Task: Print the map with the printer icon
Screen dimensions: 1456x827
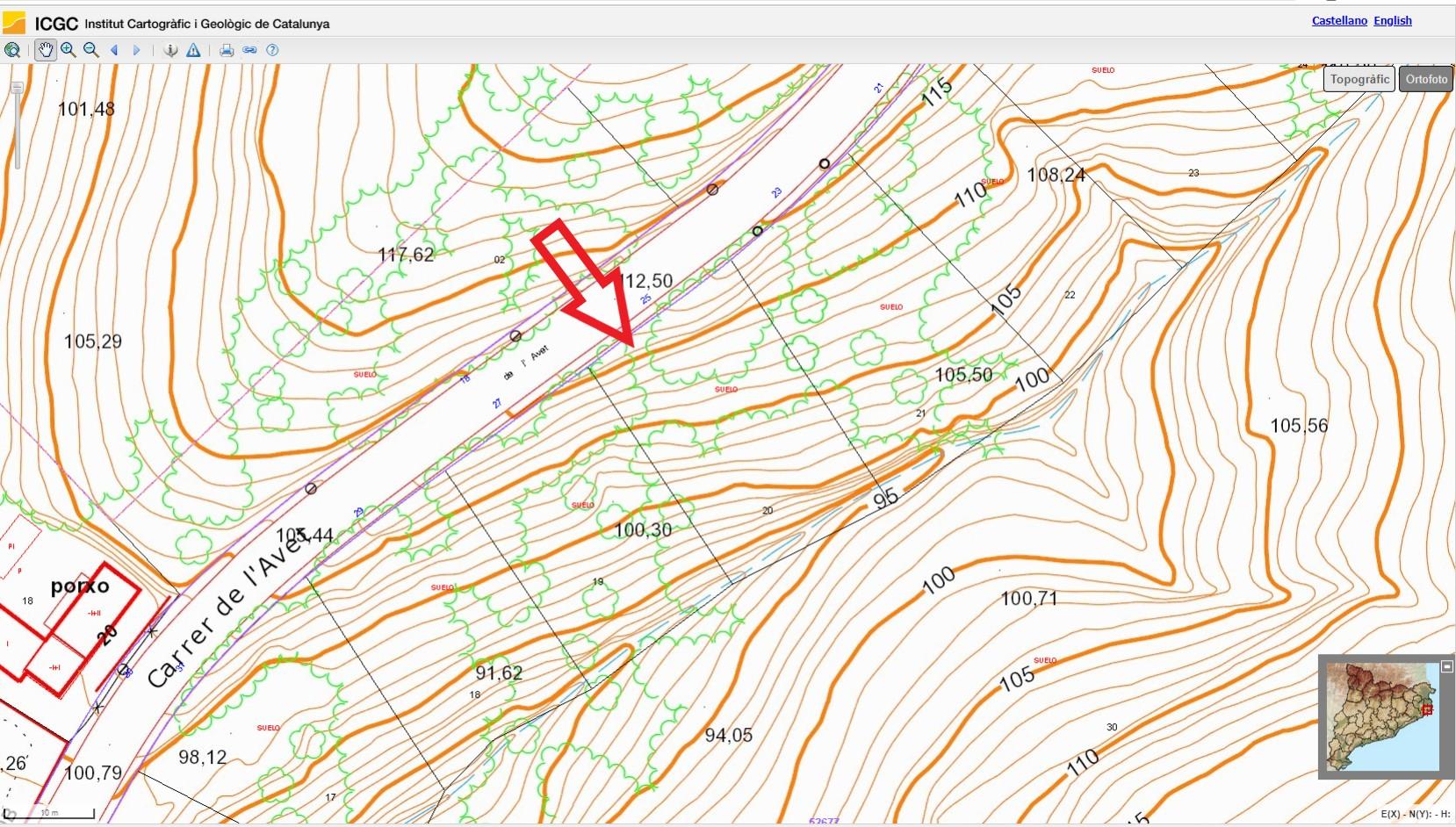Action: [227, 50]
